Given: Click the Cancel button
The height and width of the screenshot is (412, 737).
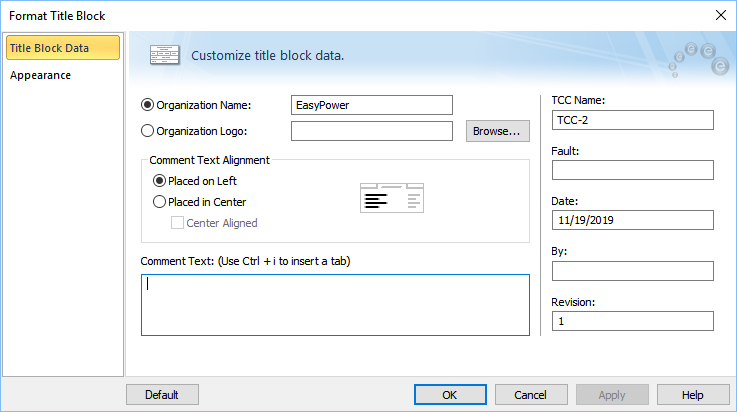Looking at the screenshot, I should (531, 395).
